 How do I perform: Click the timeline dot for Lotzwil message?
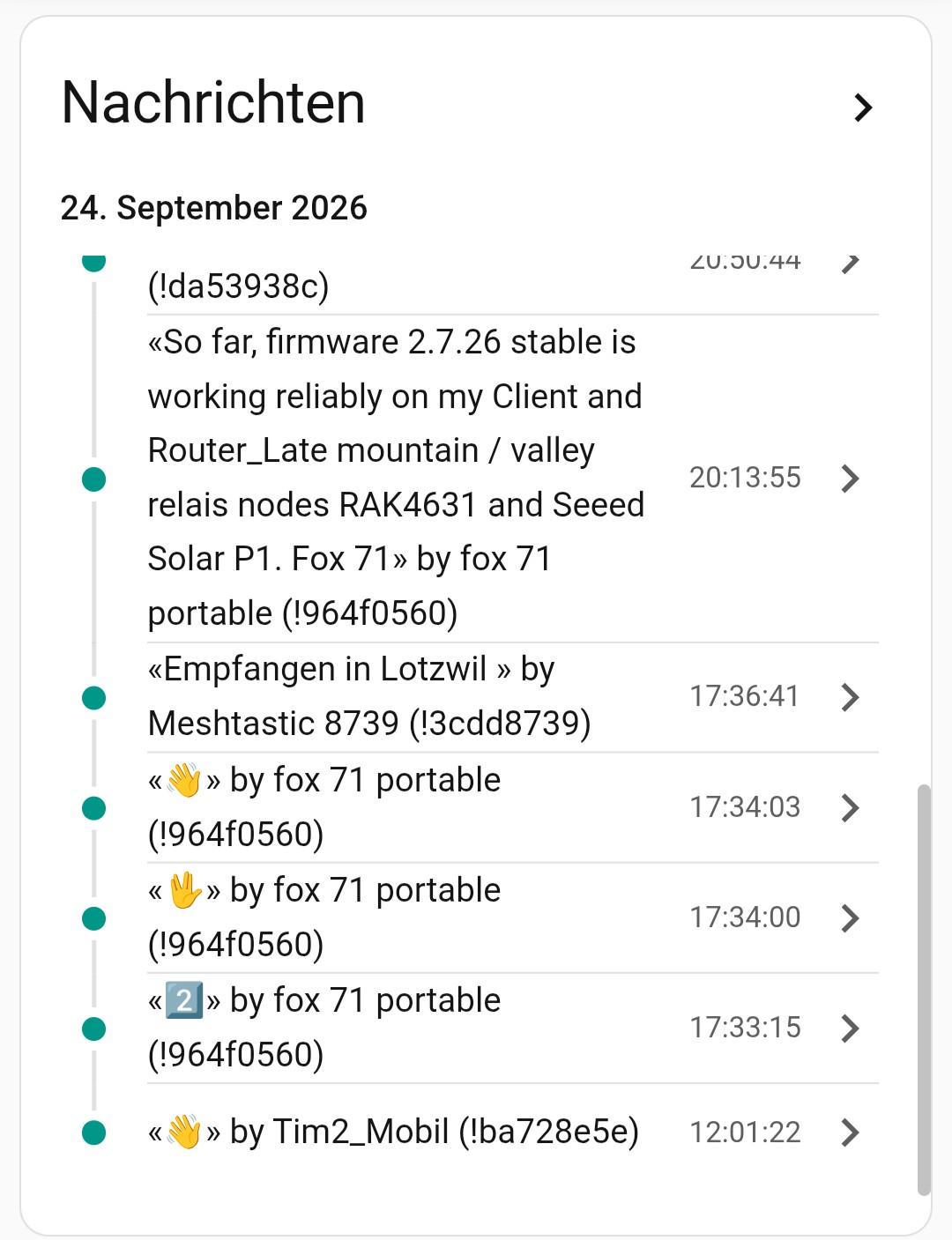93,698
